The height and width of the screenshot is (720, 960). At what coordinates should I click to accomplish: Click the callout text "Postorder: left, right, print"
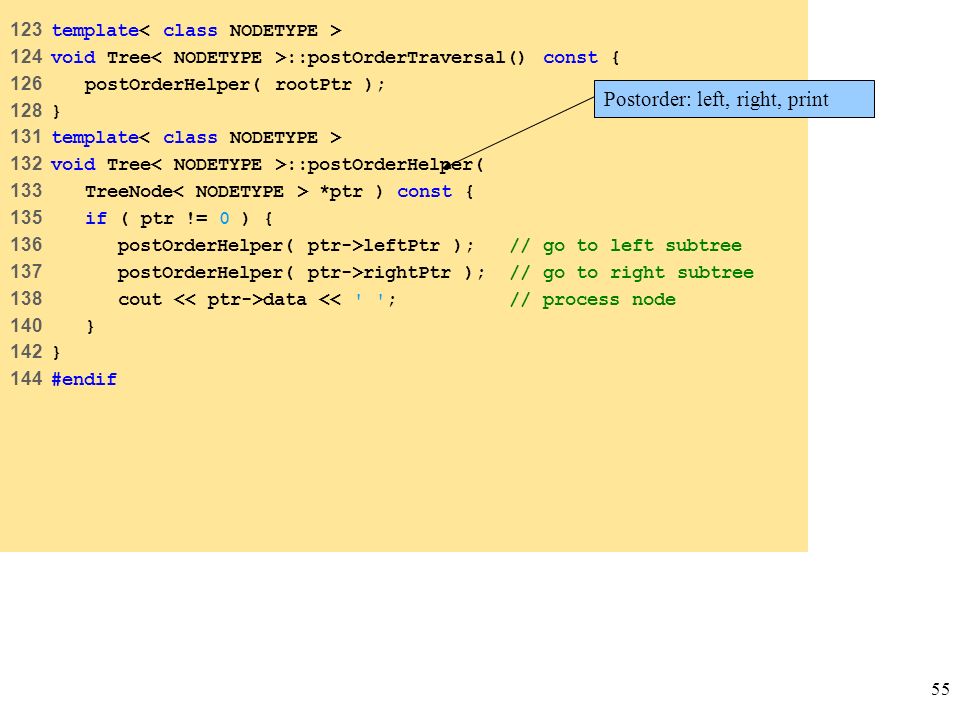click(x=716, y=99)
